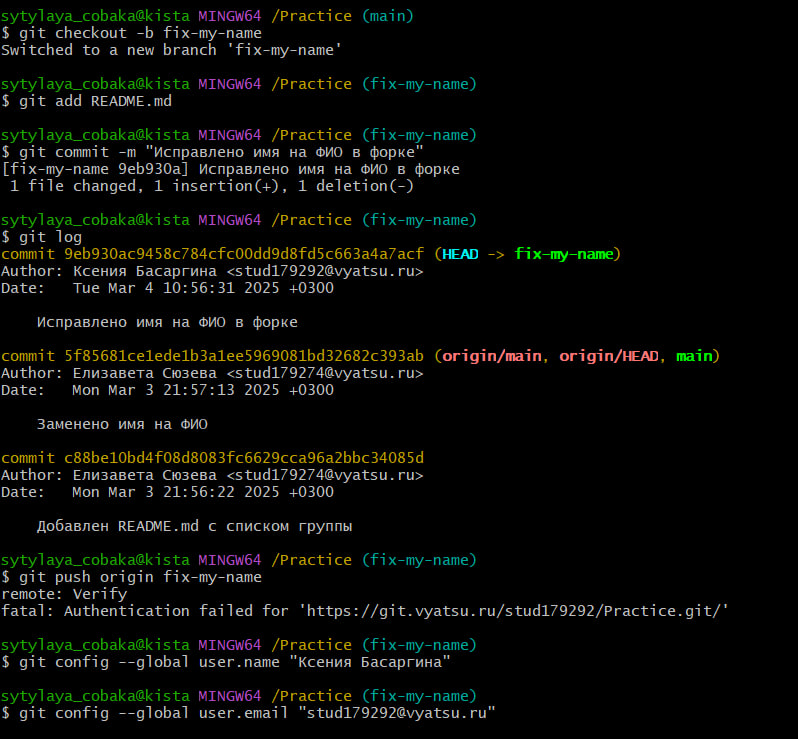798x739 pixels.
Task: Click the HEAD -> fix-my-name pointer label
Action: coord(528,254)
